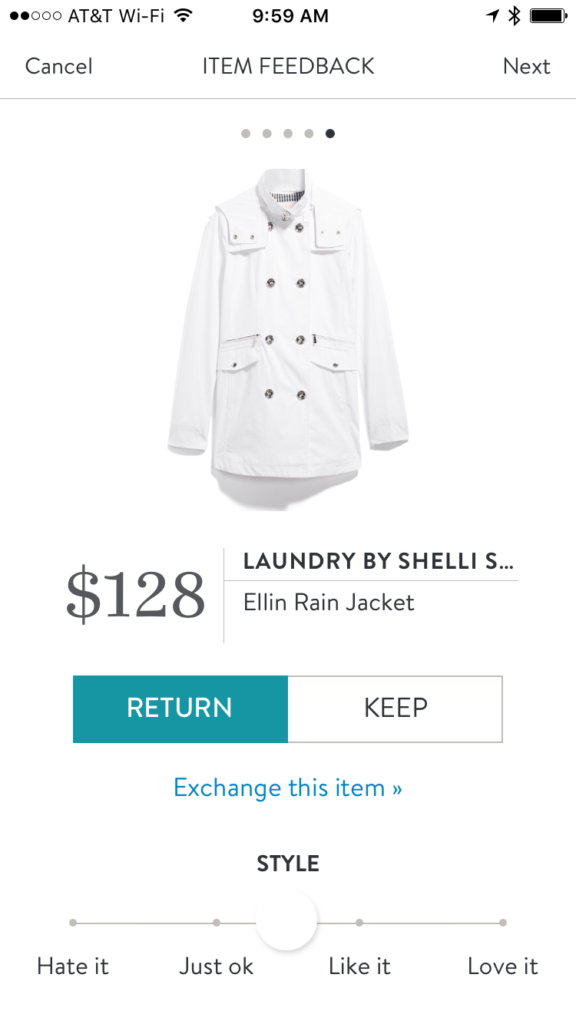Tap the cellular signal strength dots

(36, 16)
